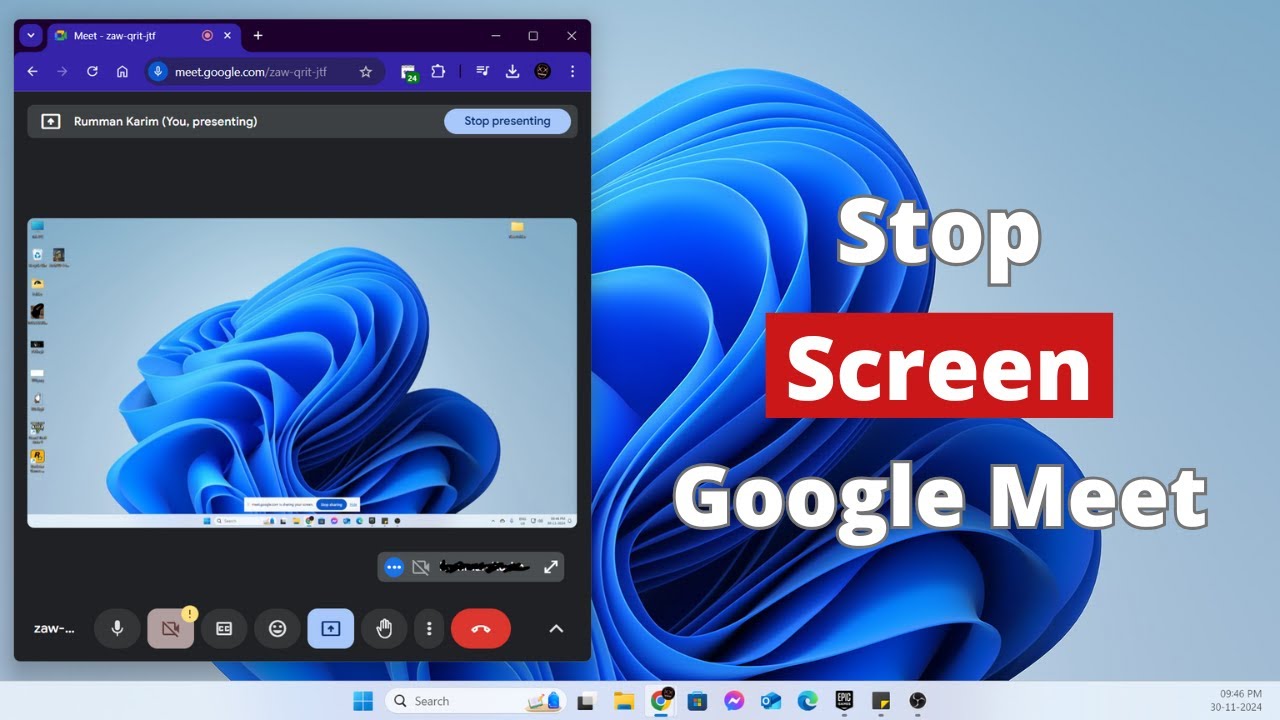This screenshot has width=1280, height=720.
Task: Click the taskbar Search box
Action: (475, 701)
